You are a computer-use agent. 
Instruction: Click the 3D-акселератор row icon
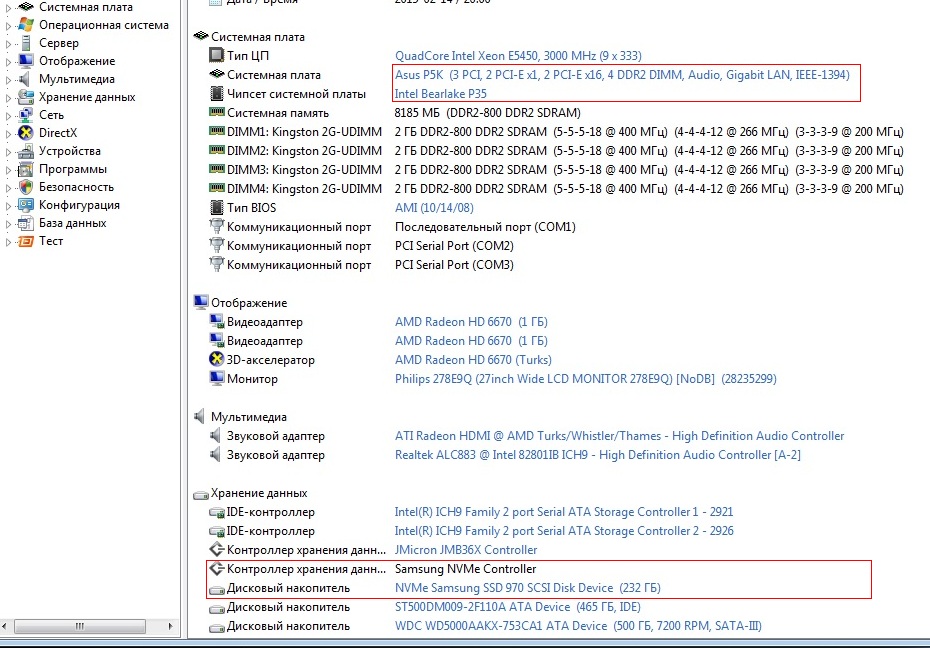pos(216,360)
